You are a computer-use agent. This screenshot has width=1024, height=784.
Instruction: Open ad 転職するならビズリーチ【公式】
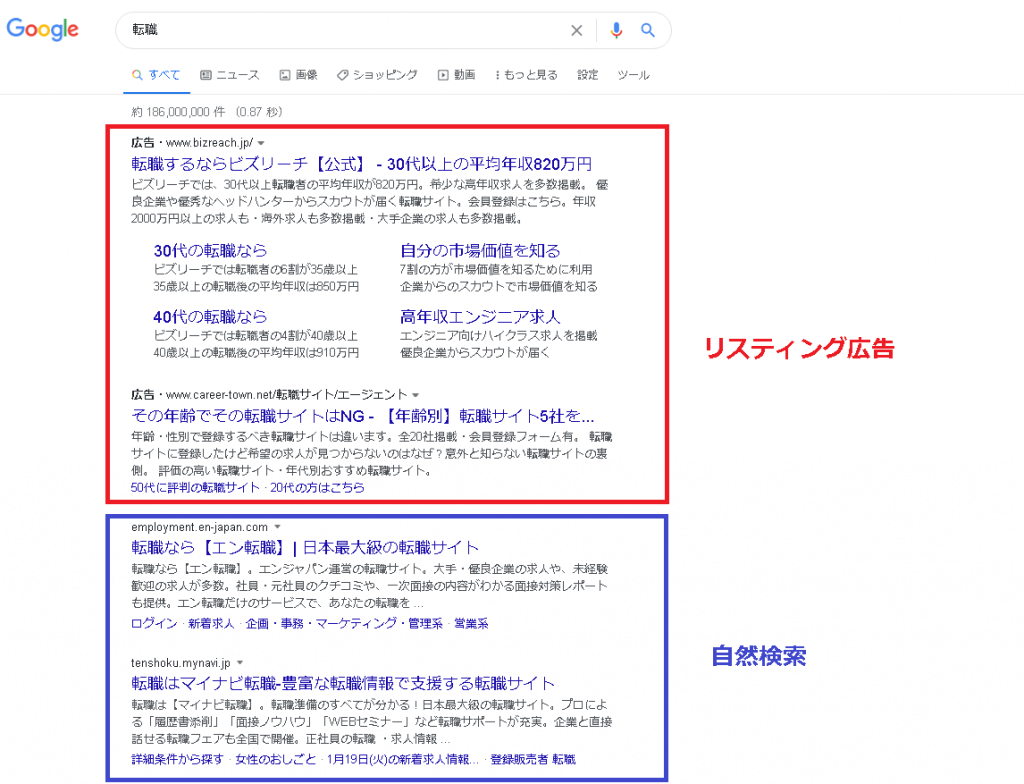(x=362, y=163)
